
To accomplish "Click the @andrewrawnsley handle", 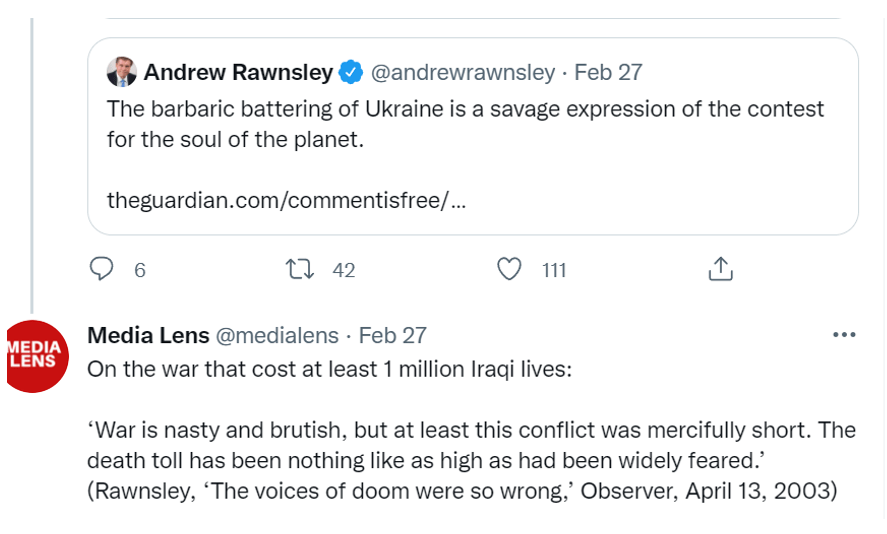I will tap(462, 72).
